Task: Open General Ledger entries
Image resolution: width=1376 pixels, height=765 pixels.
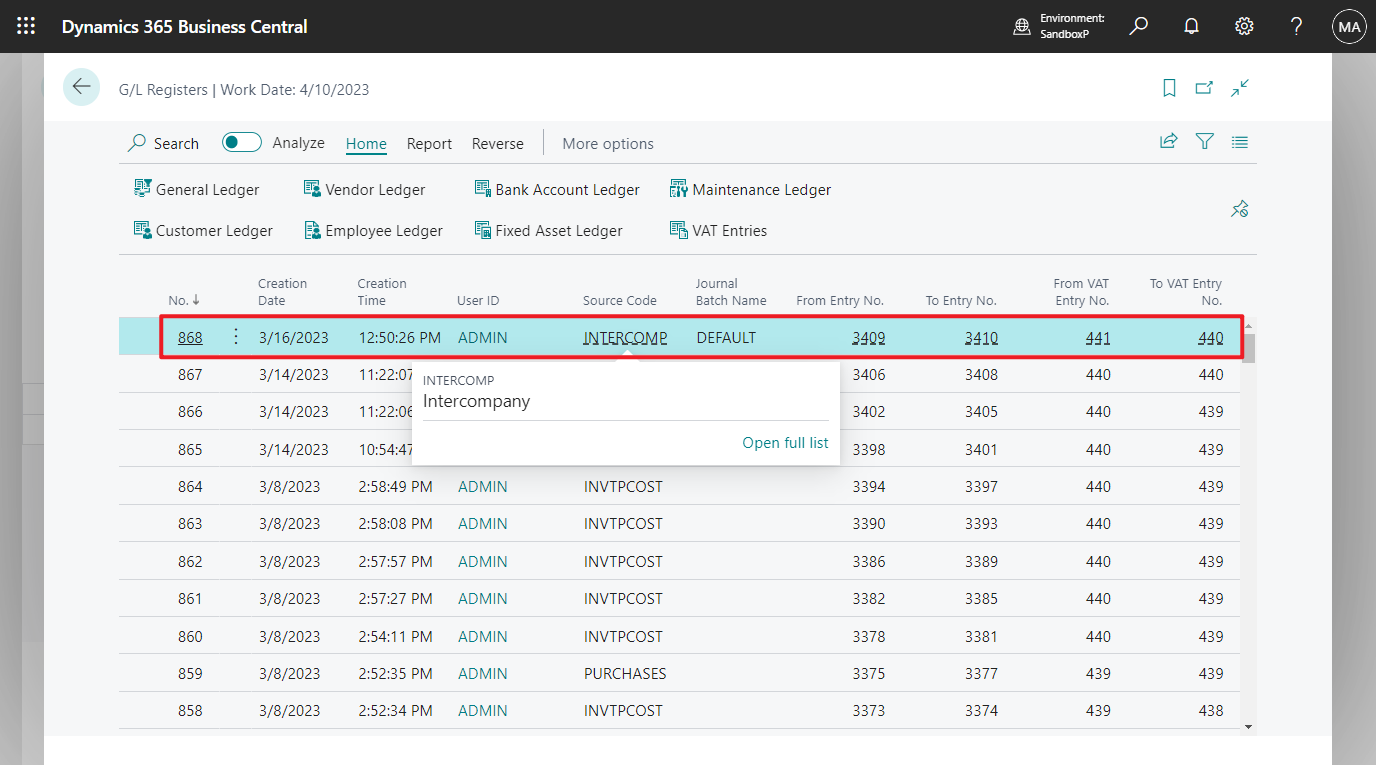Action: [x=197, y=190]
